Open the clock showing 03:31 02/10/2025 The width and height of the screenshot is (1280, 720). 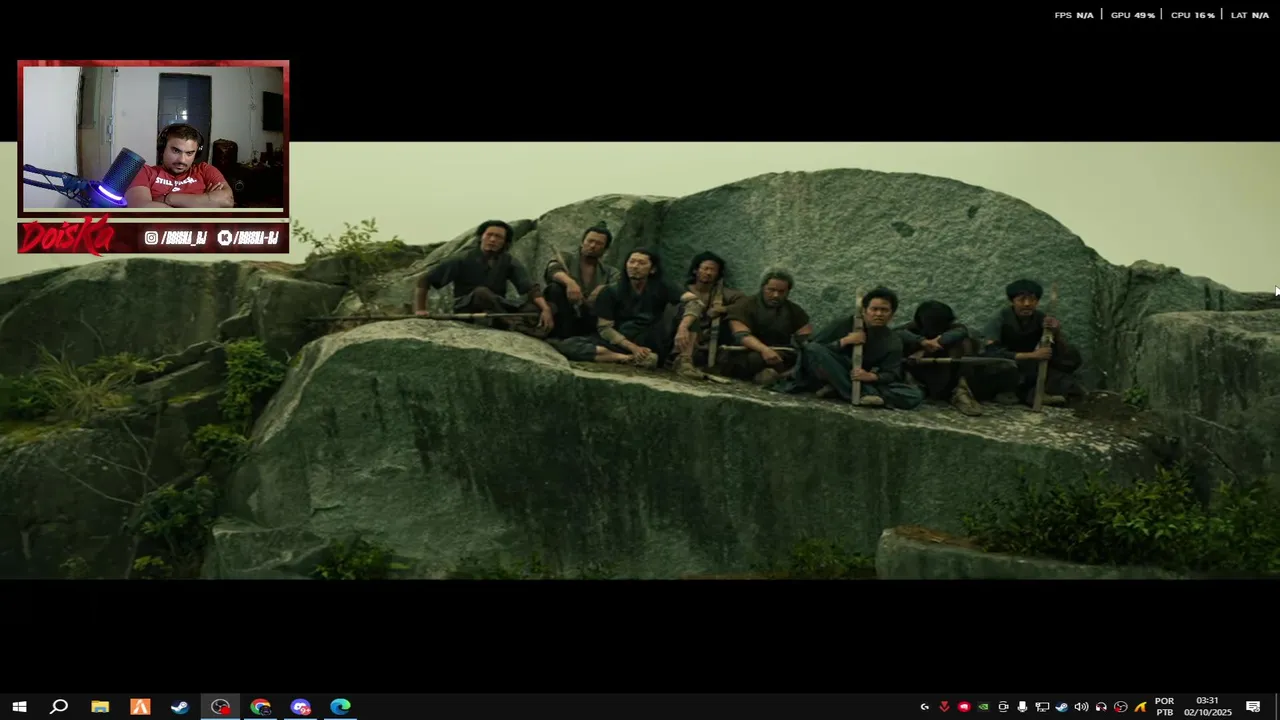(x=1207, y=706)
